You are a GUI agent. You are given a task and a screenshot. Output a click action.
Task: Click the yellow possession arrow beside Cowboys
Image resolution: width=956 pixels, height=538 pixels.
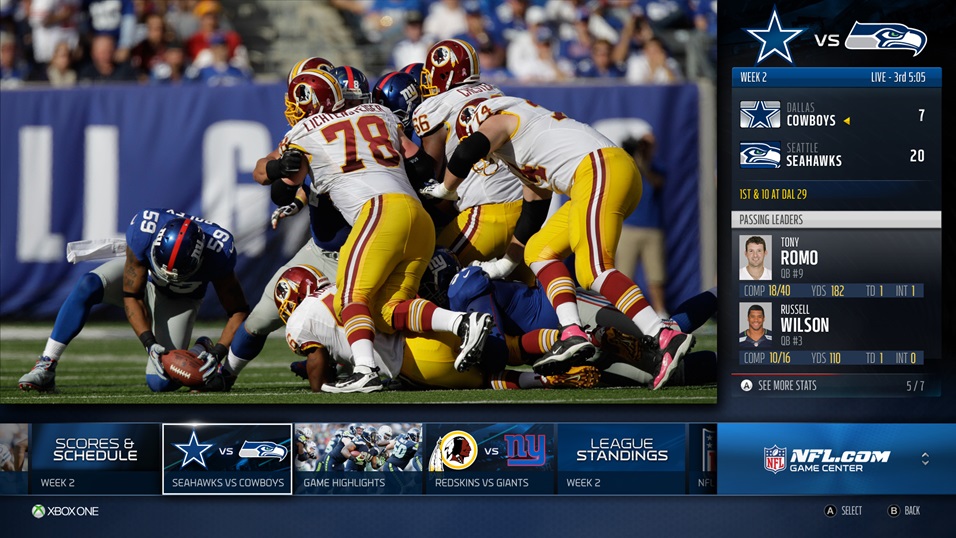tap(846, 121)
